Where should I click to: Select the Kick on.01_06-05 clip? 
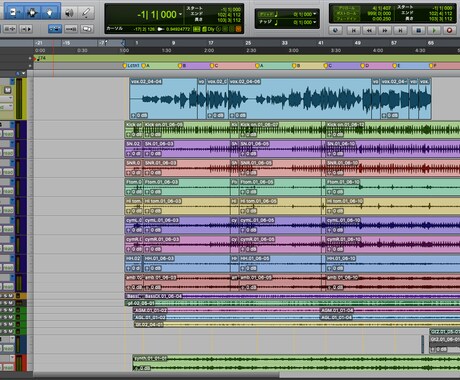coord(187,130)
